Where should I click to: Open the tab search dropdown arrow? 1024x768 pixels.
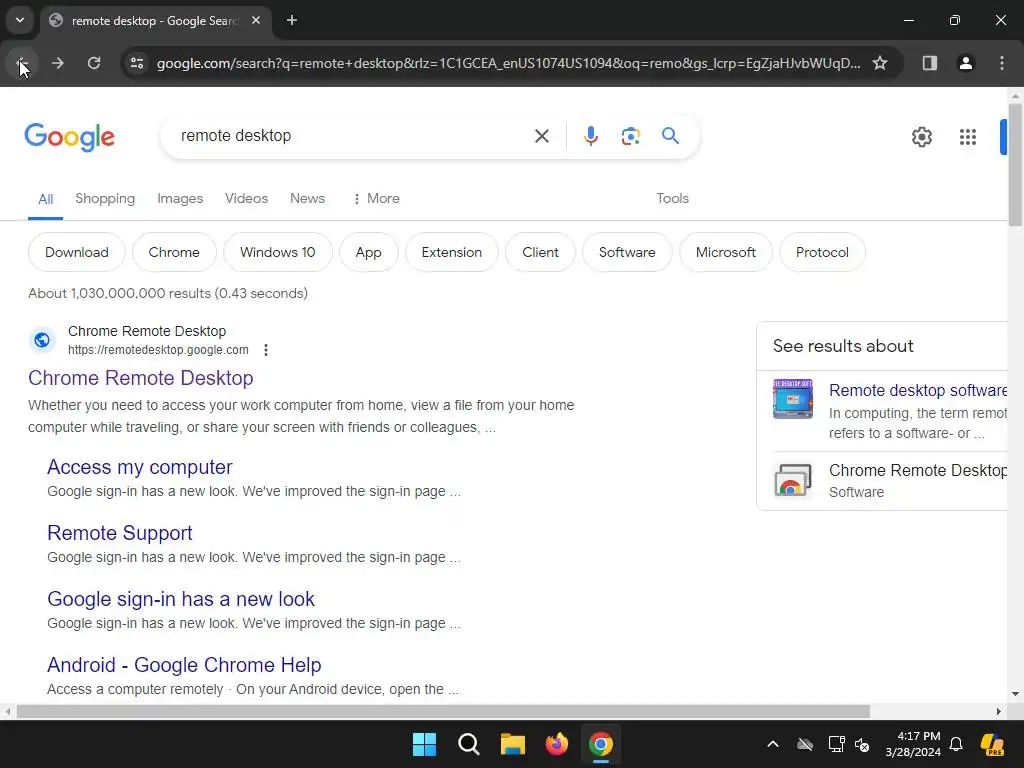(20, 20)
